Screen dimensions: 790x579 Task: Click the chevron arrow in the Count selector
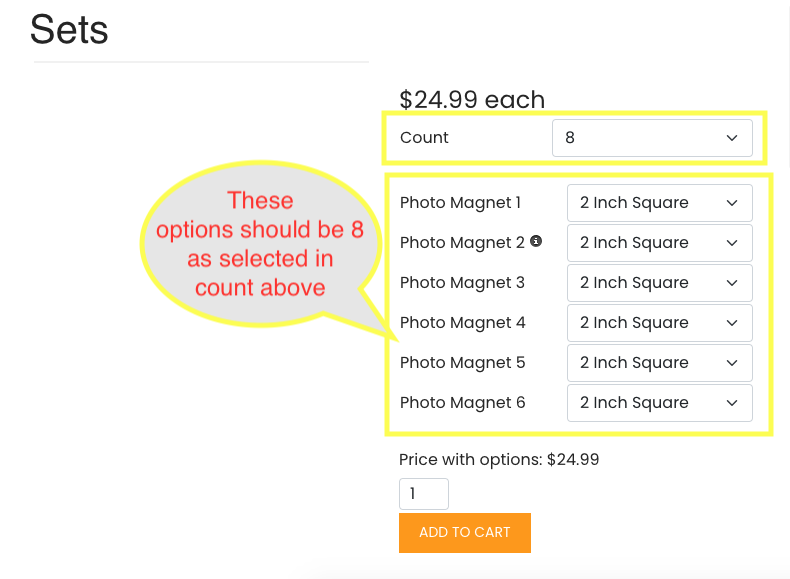tap(732, 138)
